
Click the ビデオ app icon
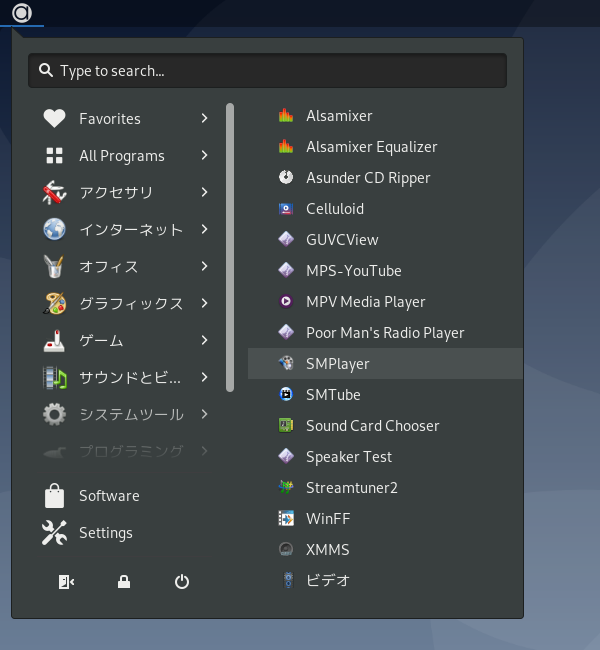[x=288, y=580]
